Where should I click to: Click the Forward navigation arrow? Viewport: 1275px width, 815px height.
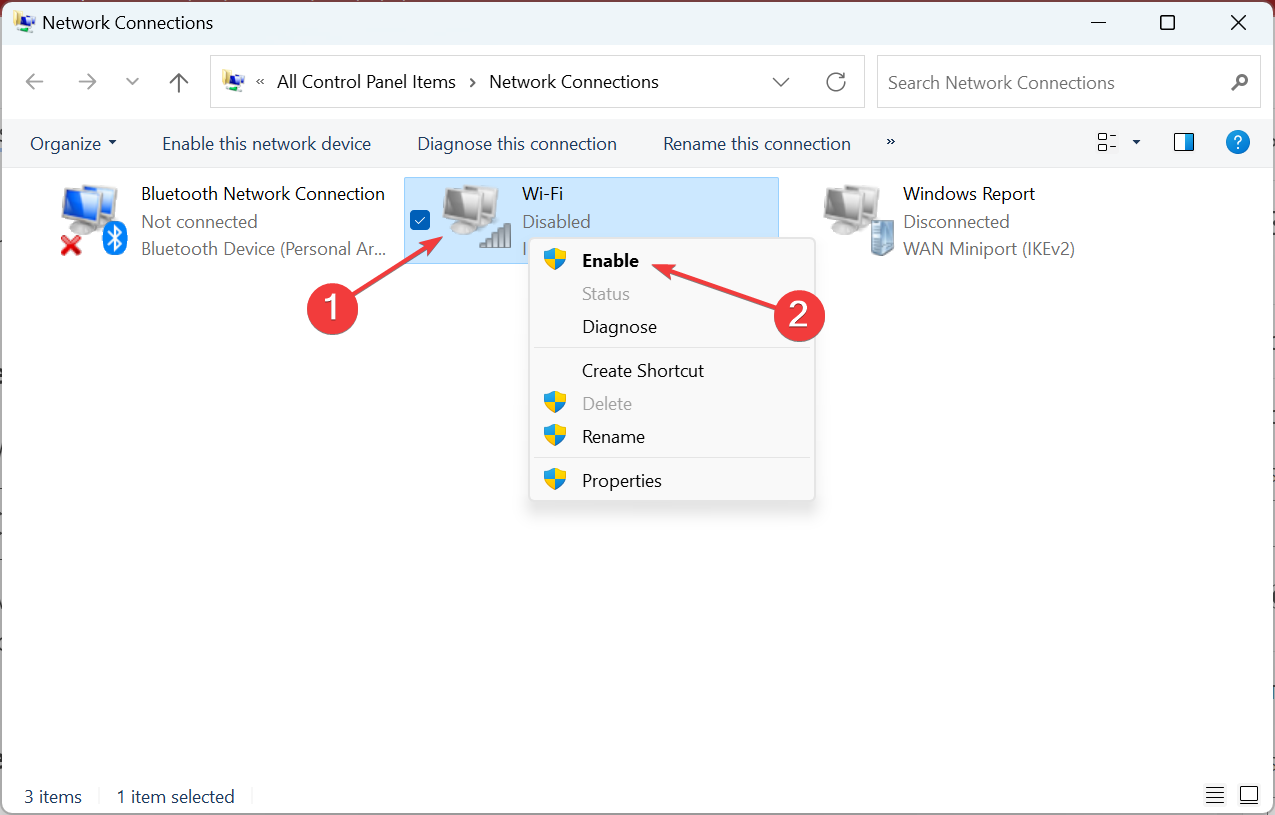tap(87, 82)
